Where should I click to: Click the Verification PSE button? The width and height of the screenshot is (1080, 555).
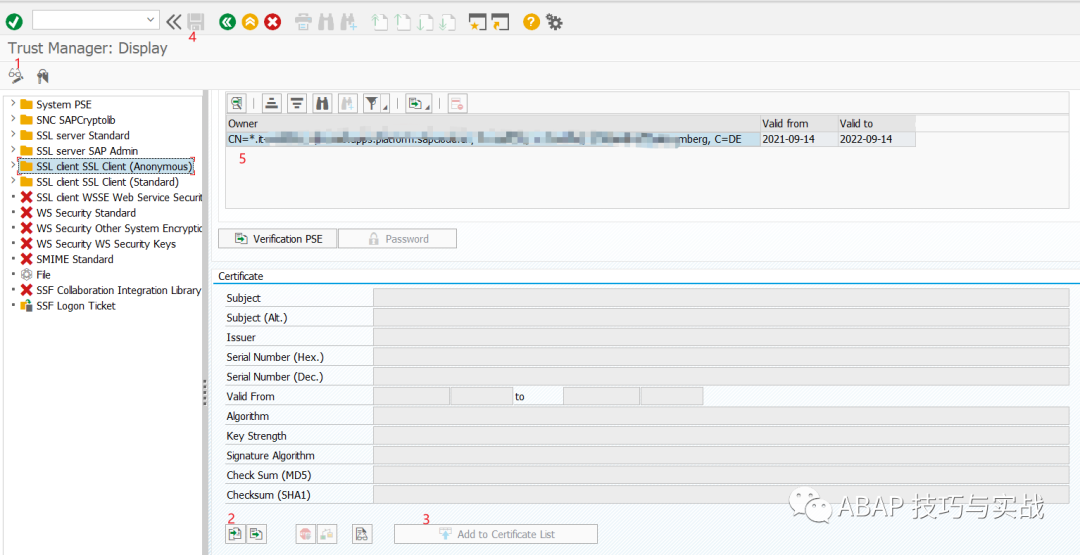[277, 239]
